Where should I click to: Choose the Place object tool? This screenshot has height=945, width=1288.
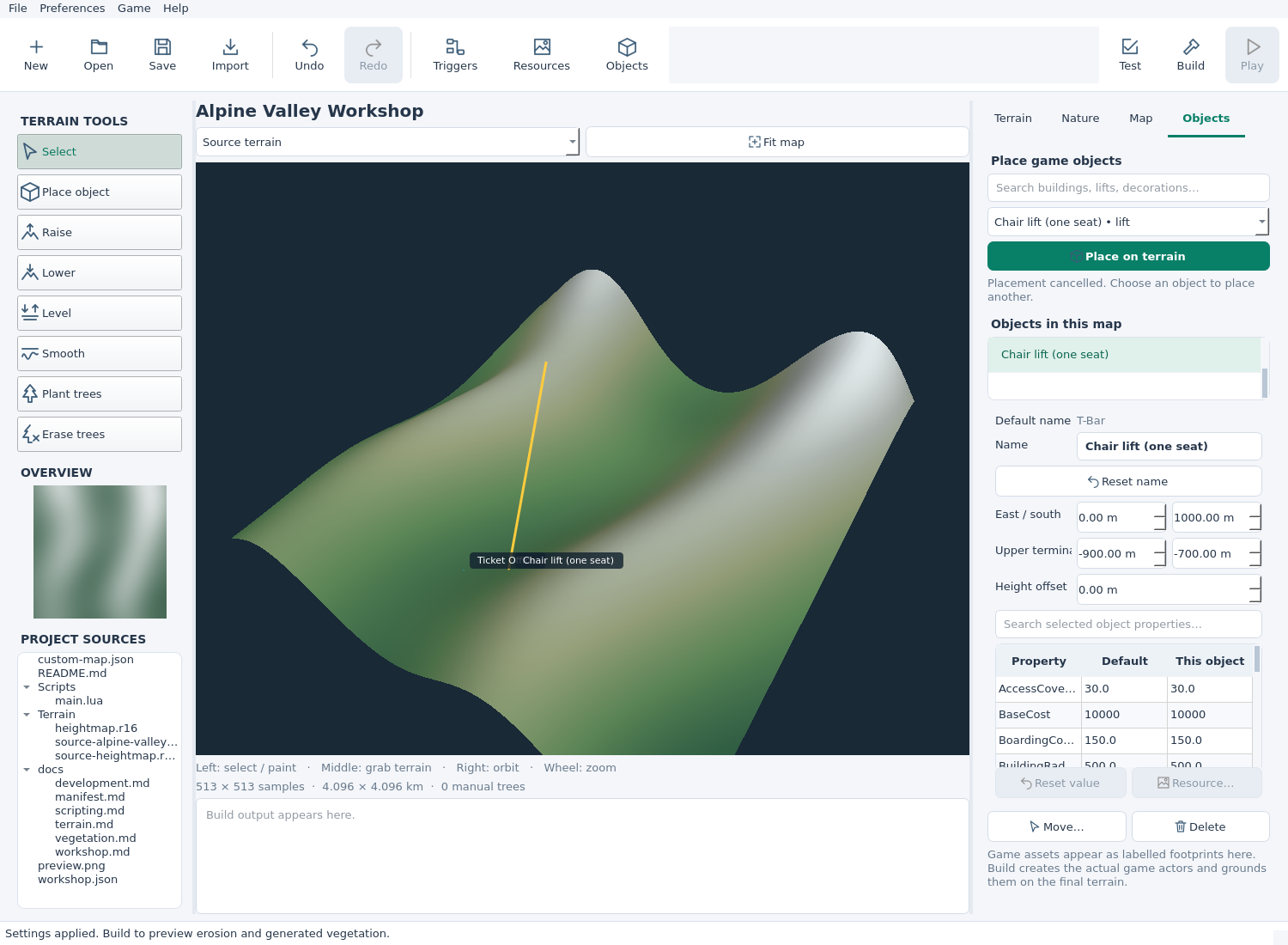100,192
